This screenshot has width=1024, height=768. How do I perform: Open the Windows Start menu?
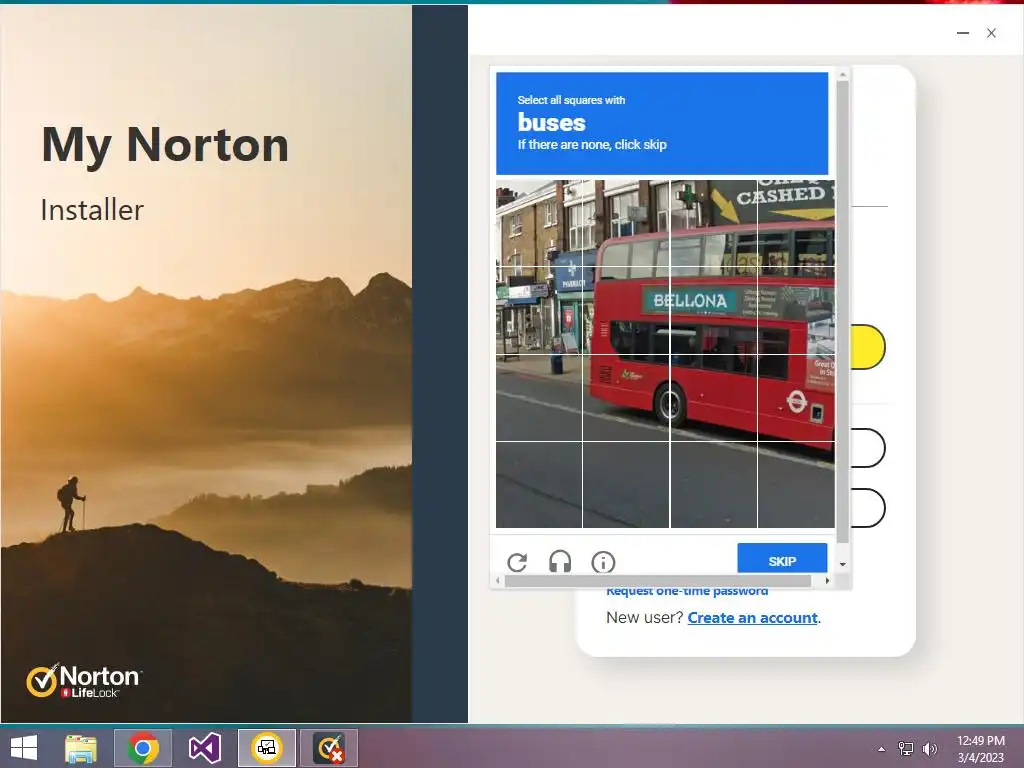tap(24, 748)
